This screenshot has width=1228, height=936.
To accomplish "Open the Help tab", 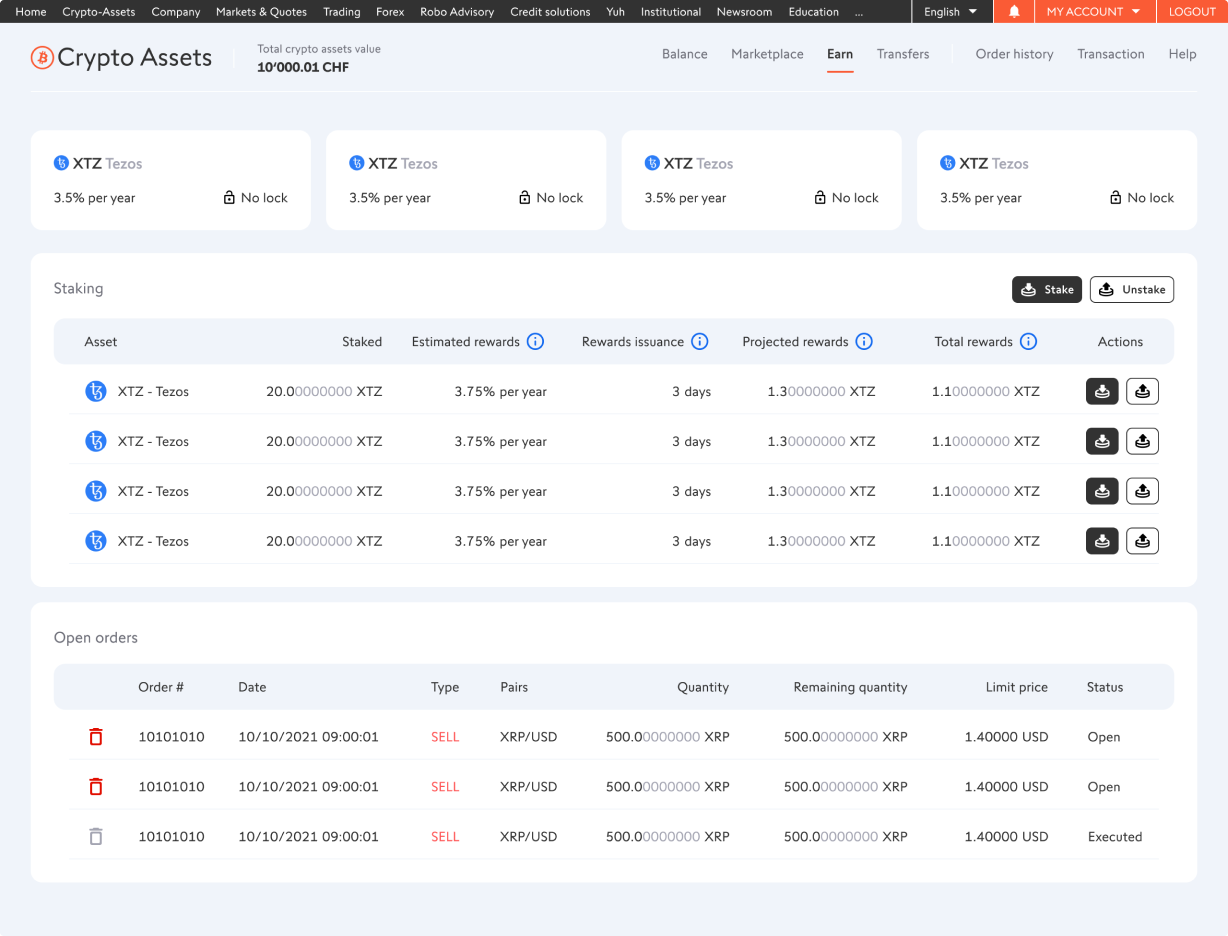I will 1182,54.
